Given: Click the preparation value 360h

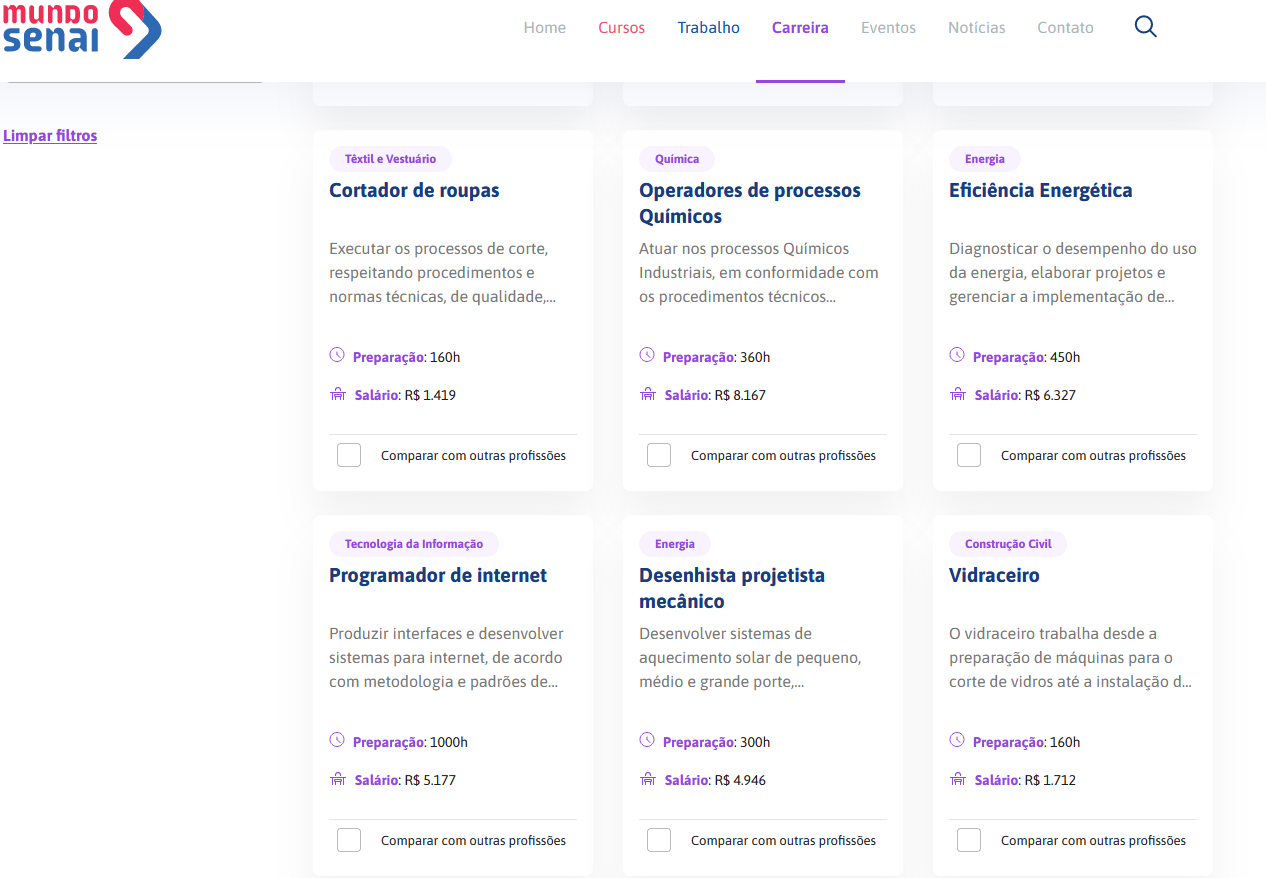Looking at the screenshot, I should 755,357.
